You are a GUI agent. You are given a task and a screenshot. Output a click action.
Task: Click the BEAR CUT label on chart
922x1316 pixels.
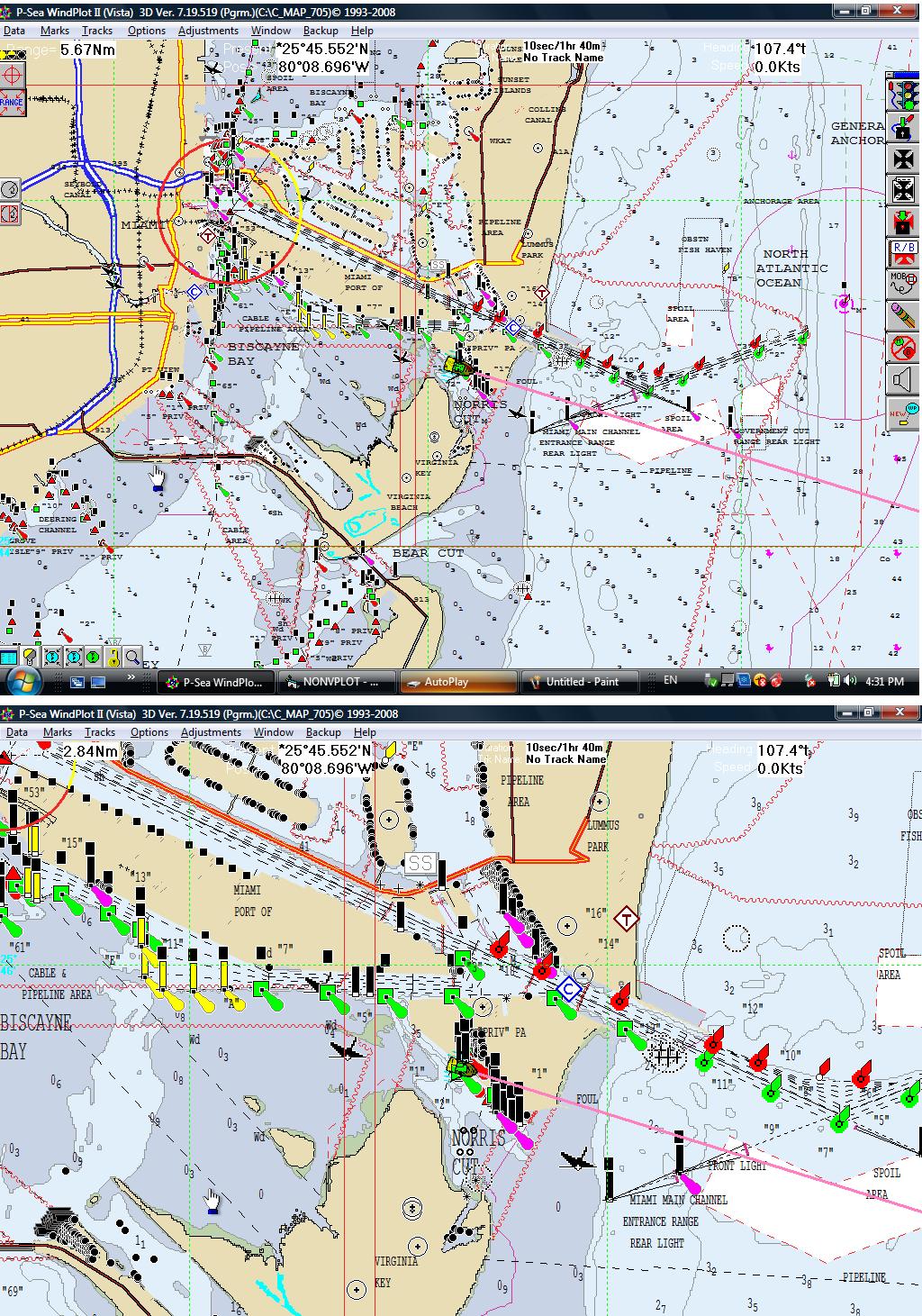click(x=428, y=553)
